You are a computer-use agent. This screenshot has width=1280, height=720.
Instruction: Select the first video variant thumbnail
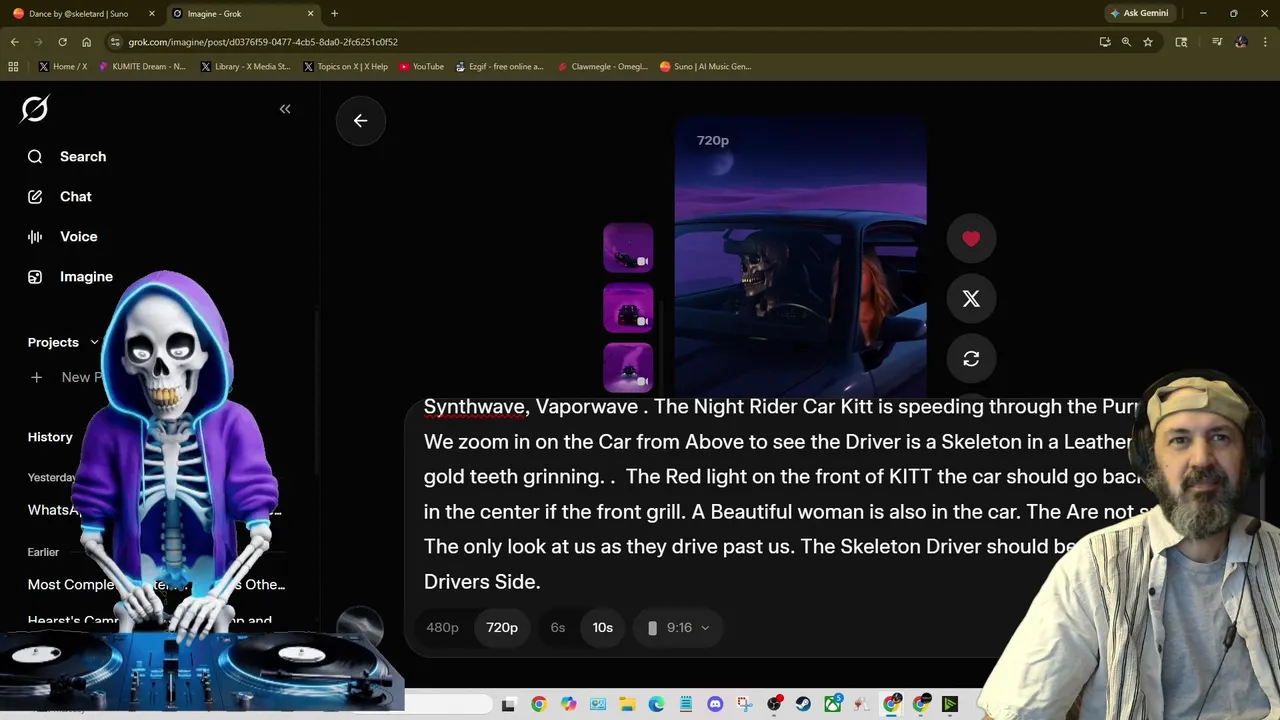click(628, 248)
